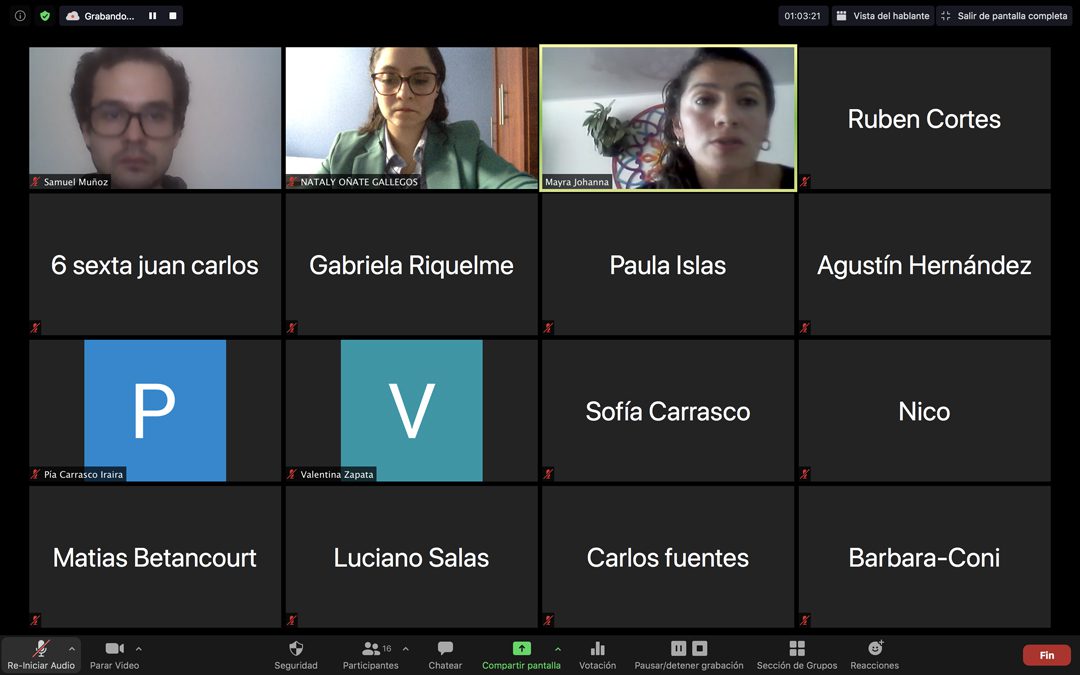Pause recording from the Grabando indicator
Image resolution: width=1080 pixels, height=675 pixels.
click(x=153, y=16)
